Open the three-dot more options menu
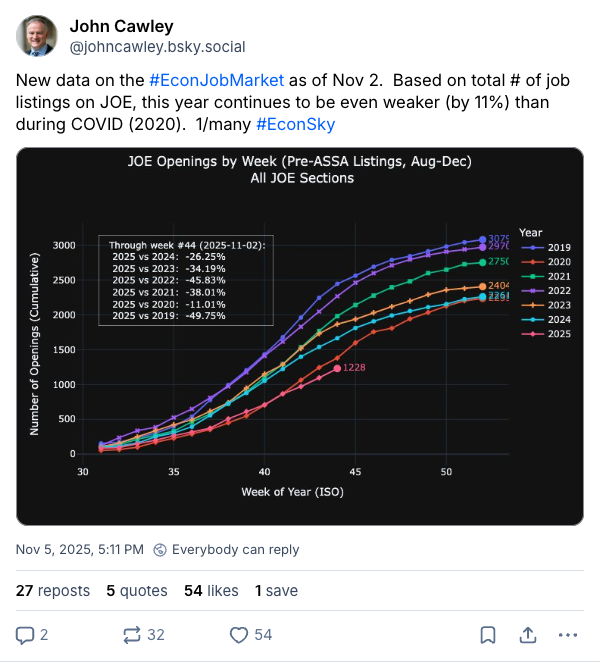This screenshot has width=600, height=665. pyautogui.click(x=567, y=634)
